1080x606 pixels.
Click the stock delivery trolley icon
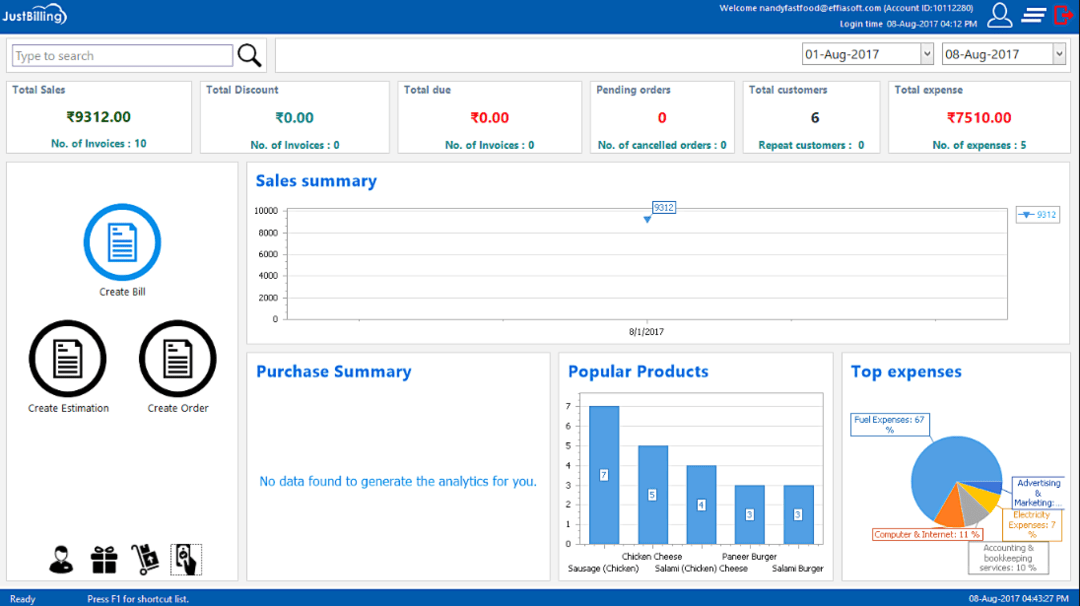pos(145,558)
